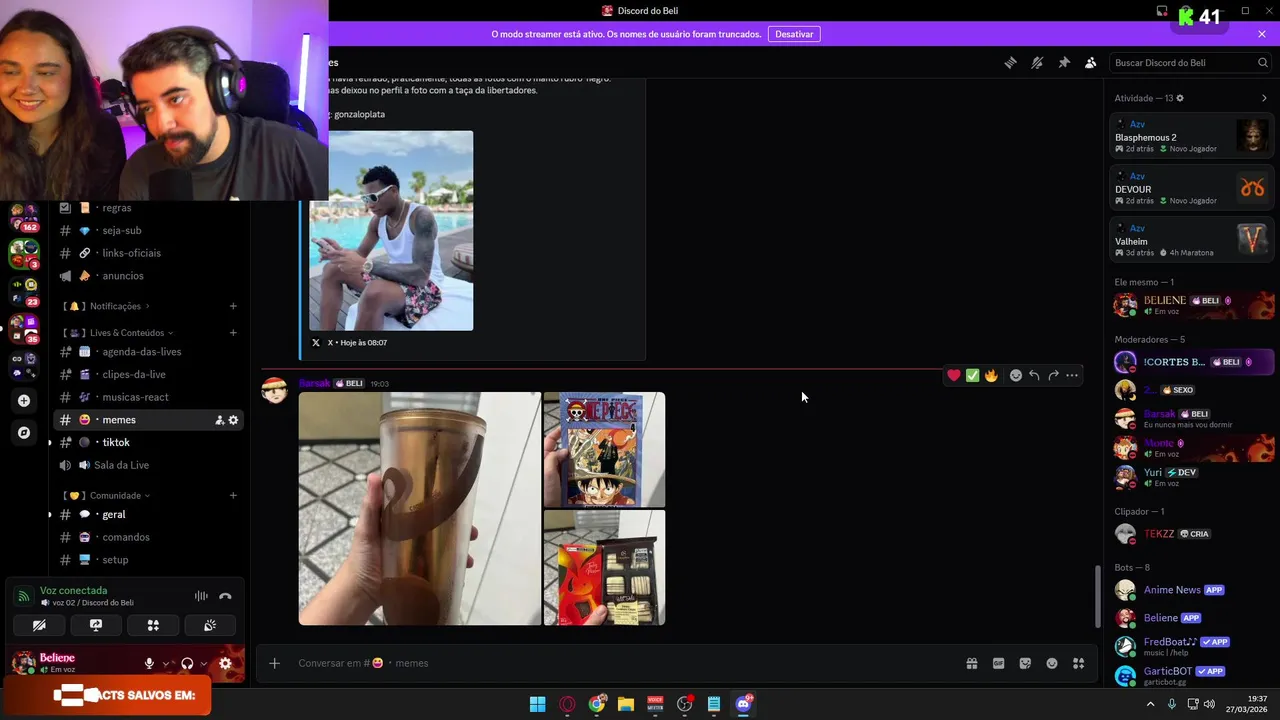Click Desativar streamer mode button
Image resolution: width=1280 pixels, height=720 pixels.
coord(794,34)
